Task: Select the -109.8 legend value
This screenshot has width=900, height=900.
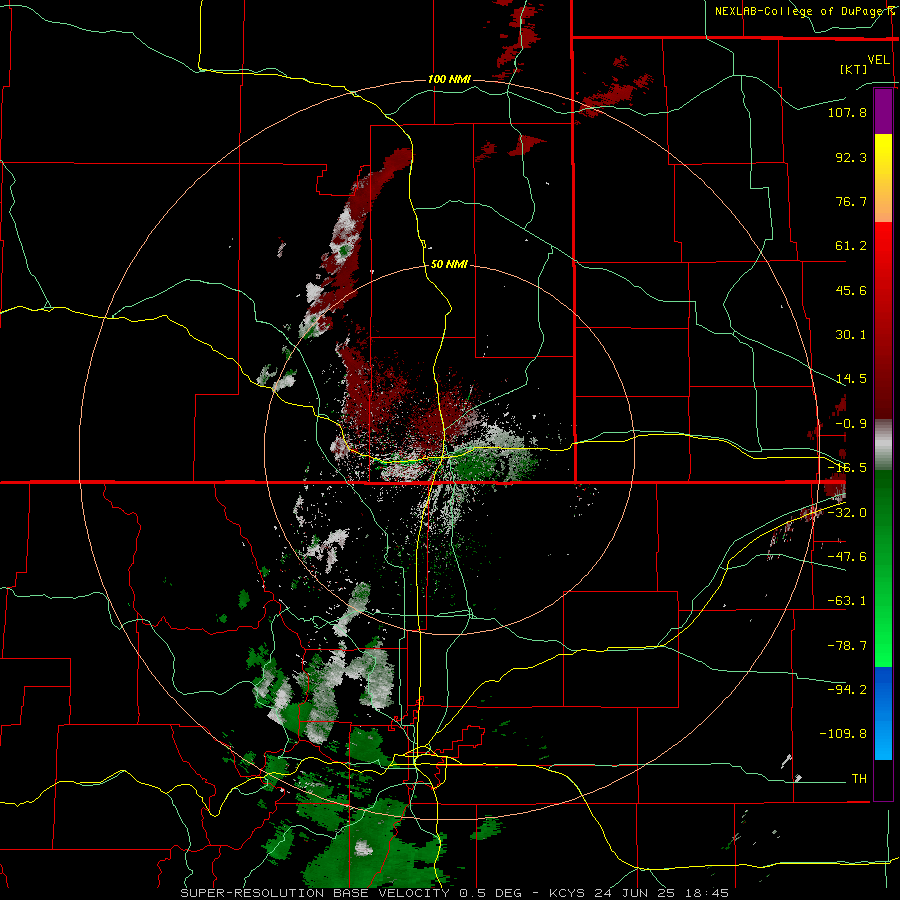Action: 843,734
